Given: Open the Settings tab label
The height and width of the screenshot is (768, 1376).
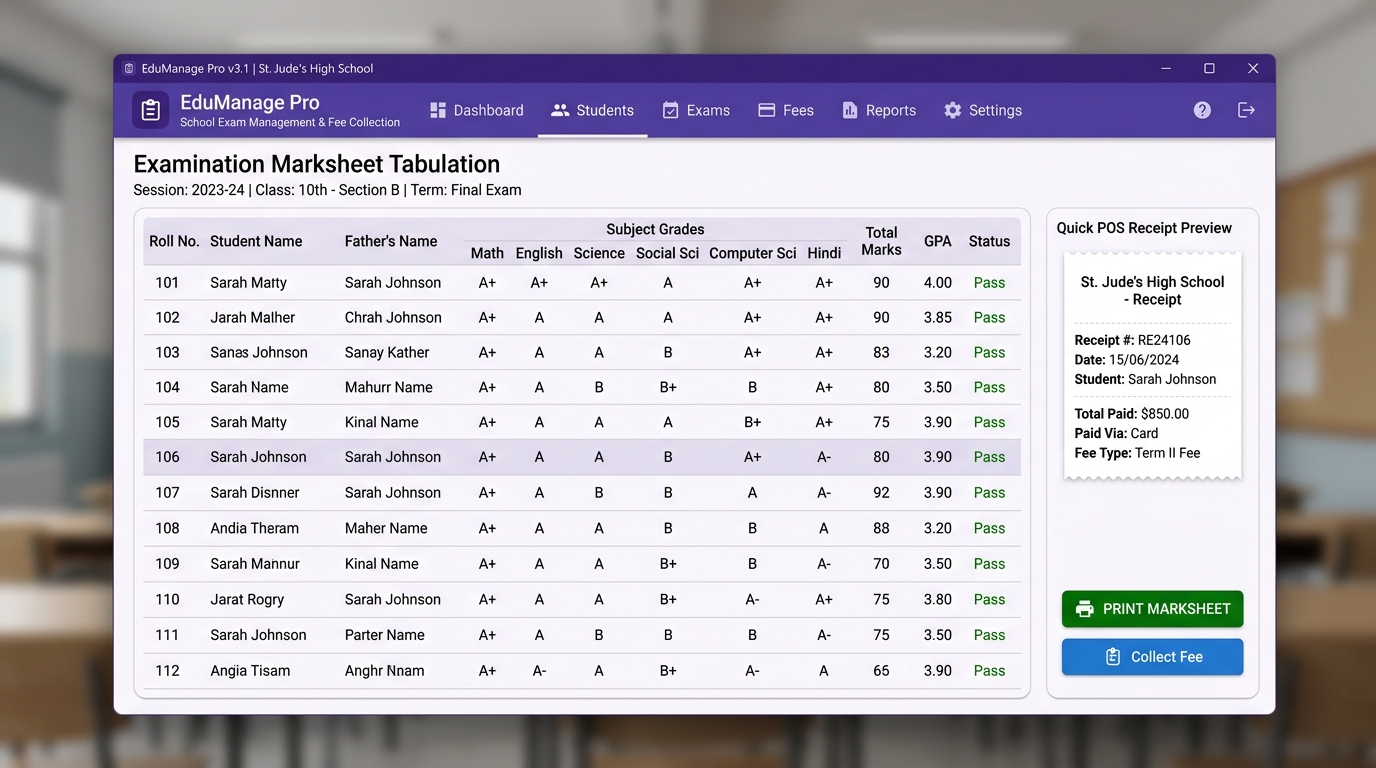Looking at the screenshot, I should click(x=995, y=110).
